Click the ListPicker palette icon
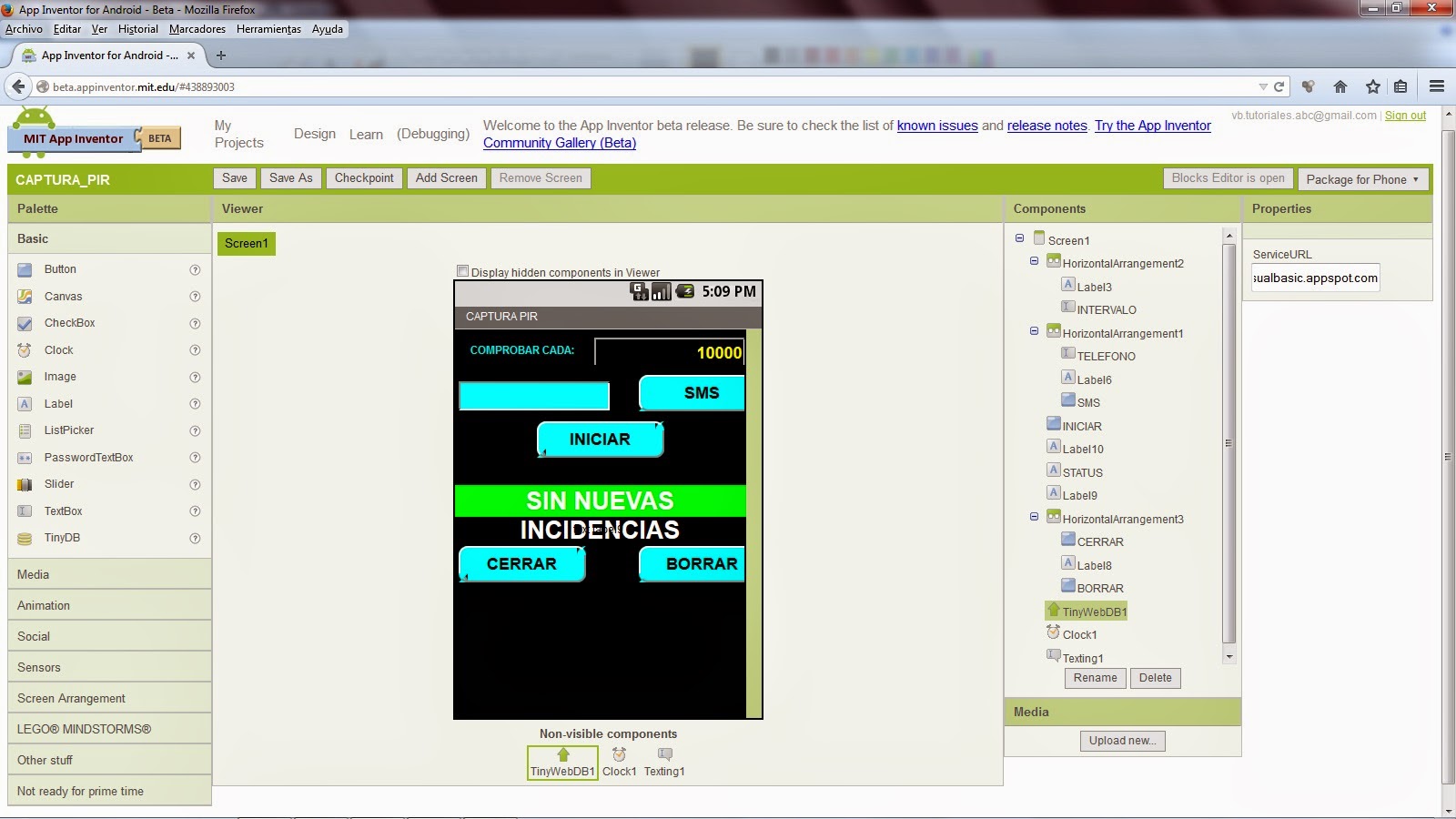The width and height of the screenshot is (1456, 819). [25, 430]
